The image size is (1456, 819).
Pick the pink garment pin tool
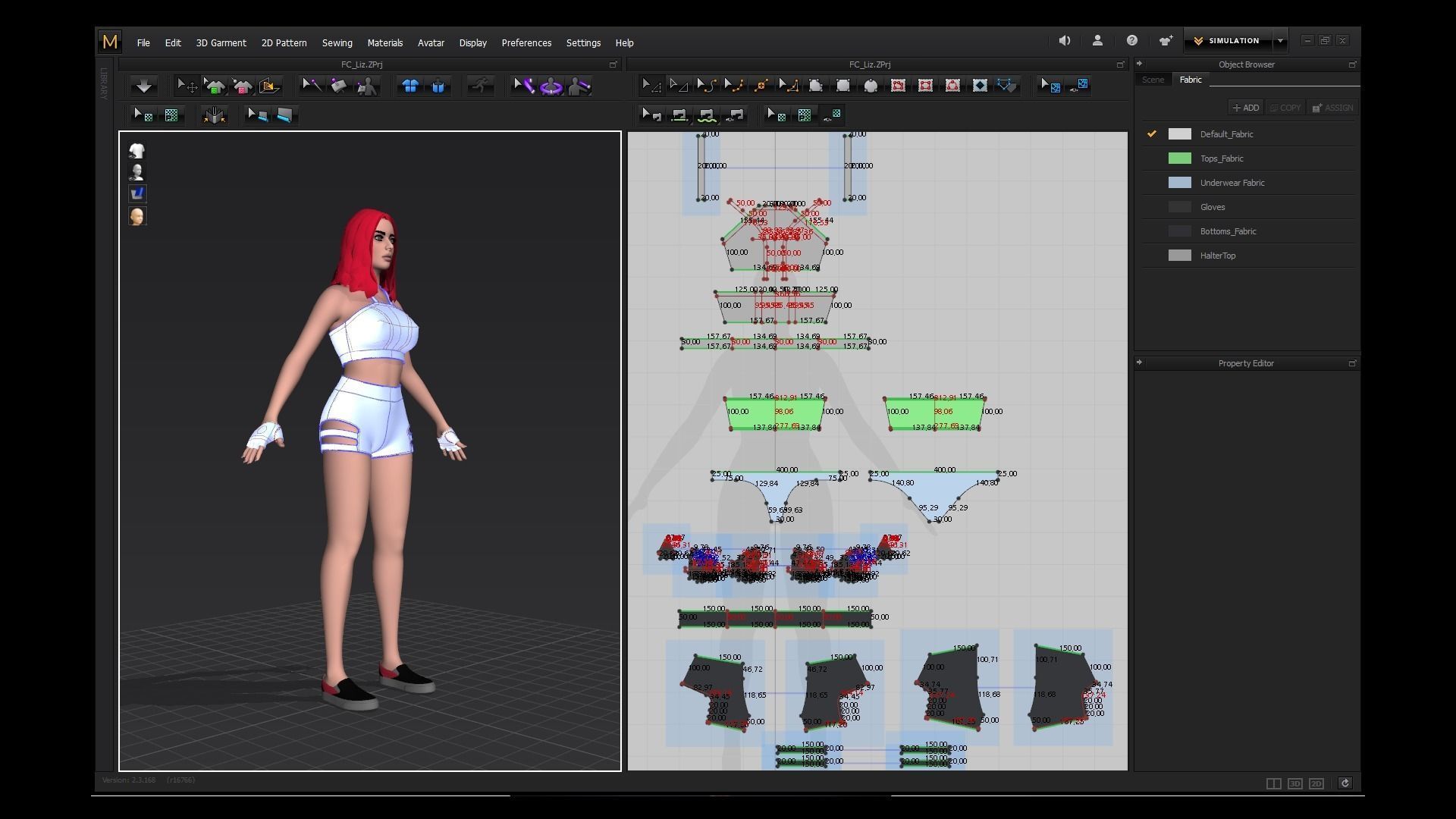point(242,86)
